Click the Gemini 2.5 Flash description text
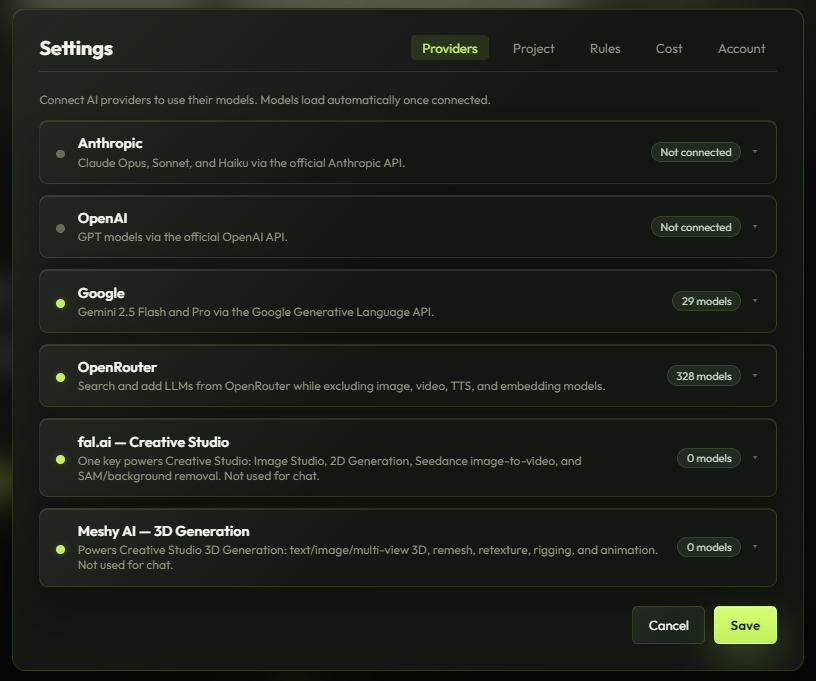Screen dimensions: 816x681 pyautogui.click(x=256, y=312)
